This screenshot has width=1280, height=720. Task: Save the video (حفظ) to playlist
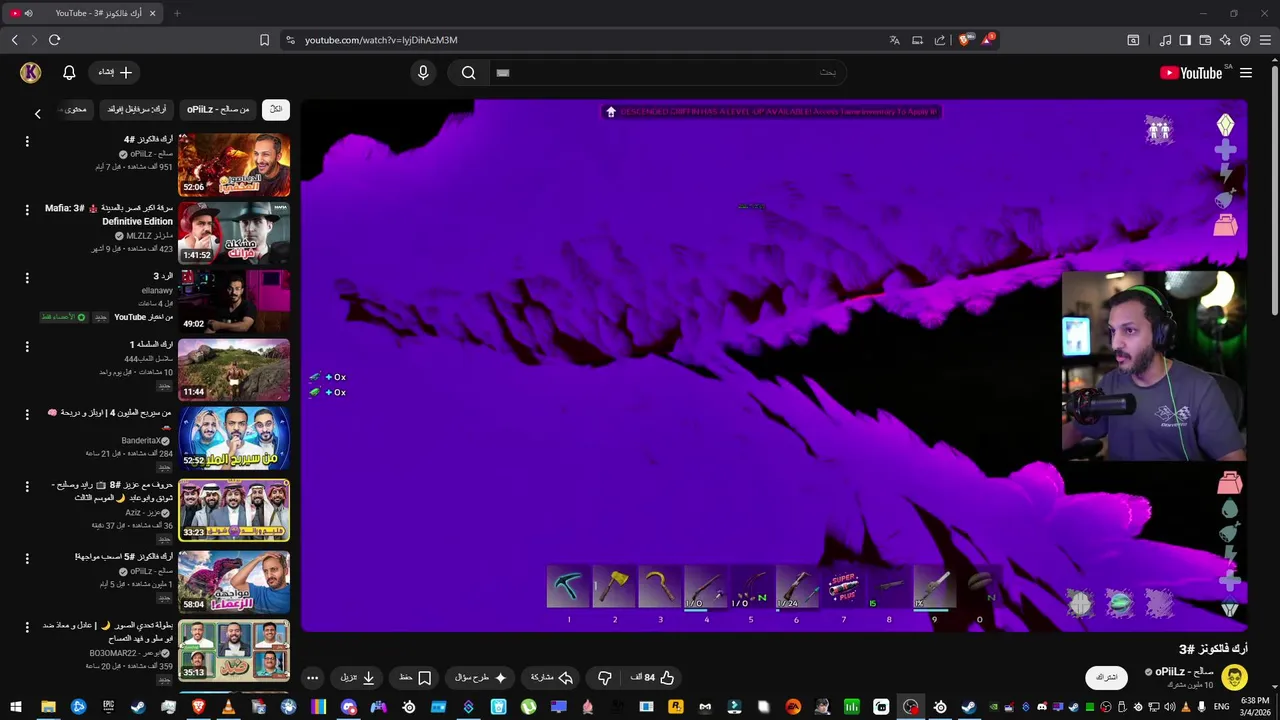coord(415,677)
